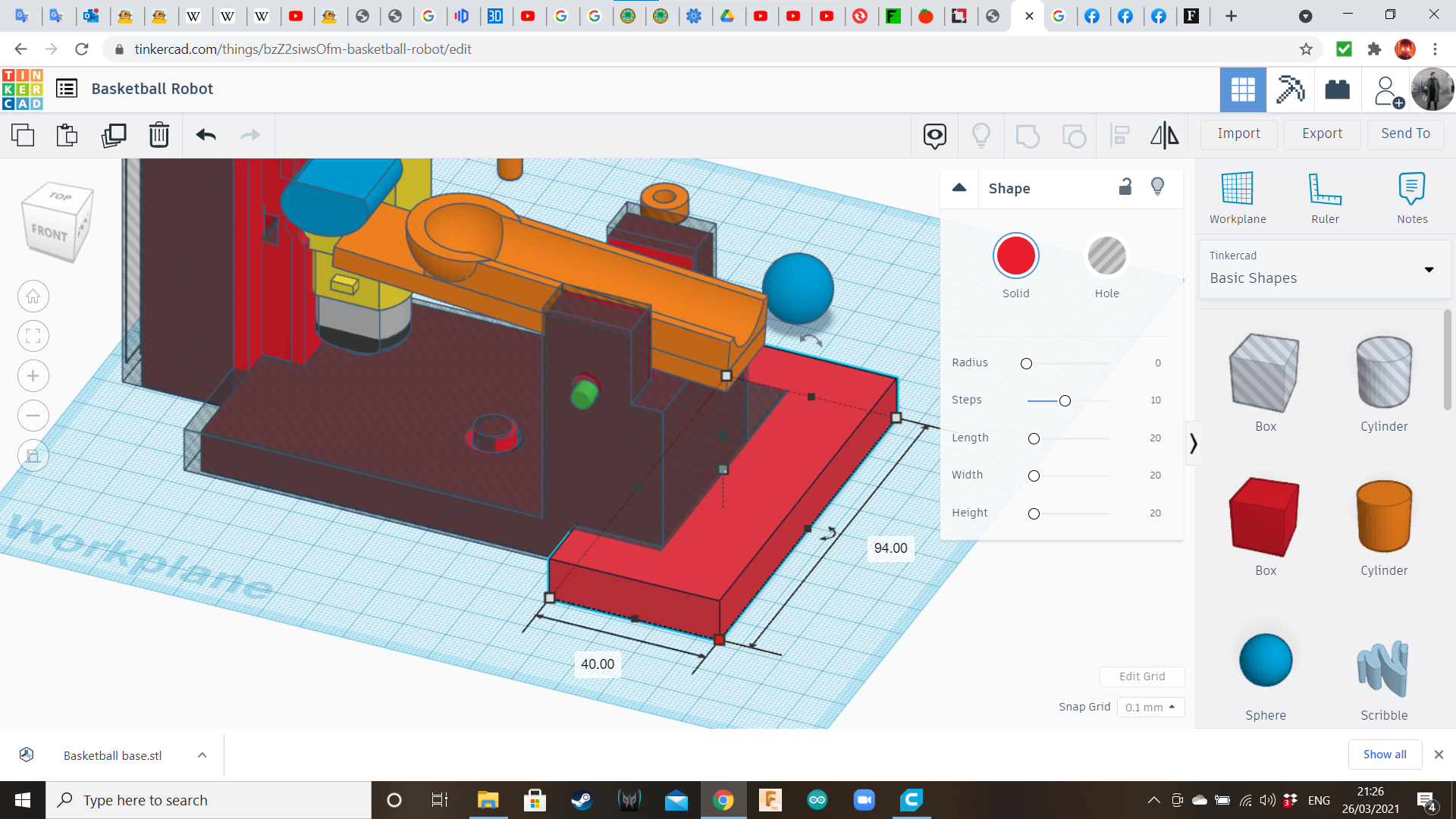The height and width of the screenshot is (819, 1456).
Task: Click the Show all button
Action: [x=1385, y=754]
